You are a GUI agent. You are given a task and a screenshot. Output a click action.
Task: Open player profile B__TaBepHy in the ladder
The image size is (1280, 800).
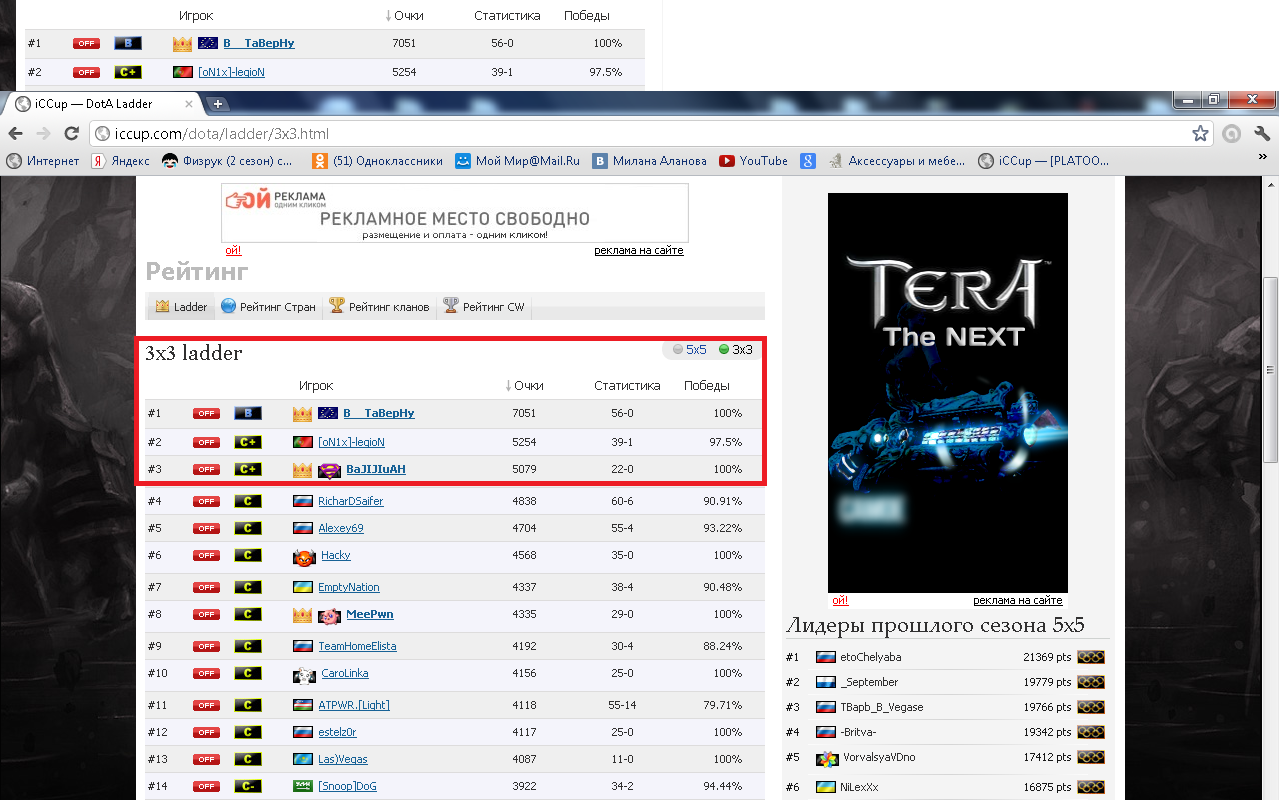tap(379, 413)
